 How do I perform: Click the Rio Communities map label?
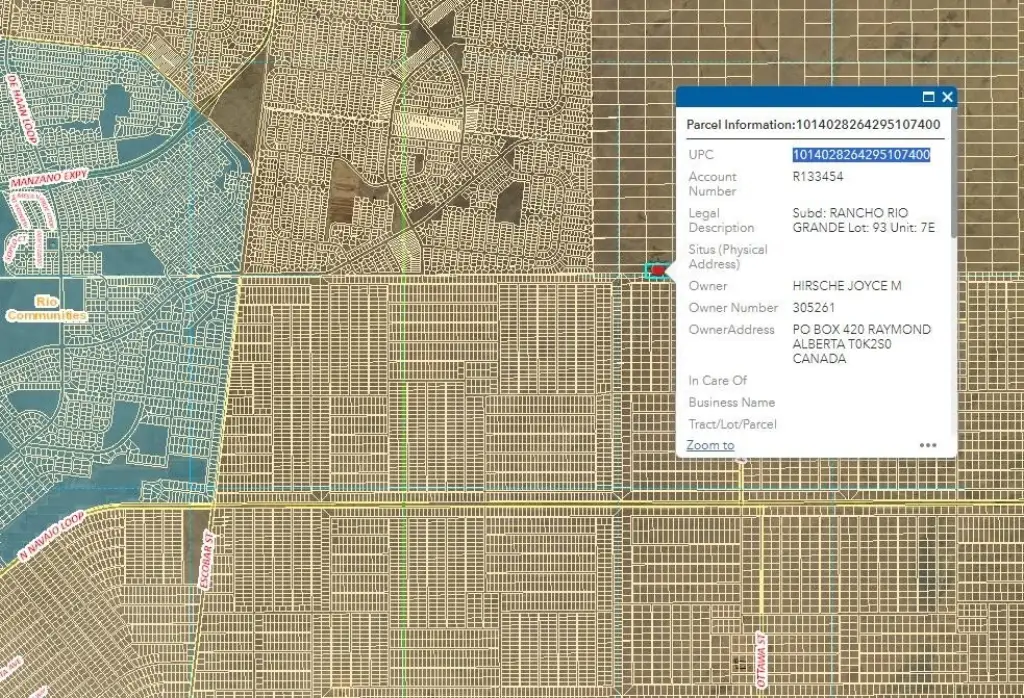click(x=46, y=308)
